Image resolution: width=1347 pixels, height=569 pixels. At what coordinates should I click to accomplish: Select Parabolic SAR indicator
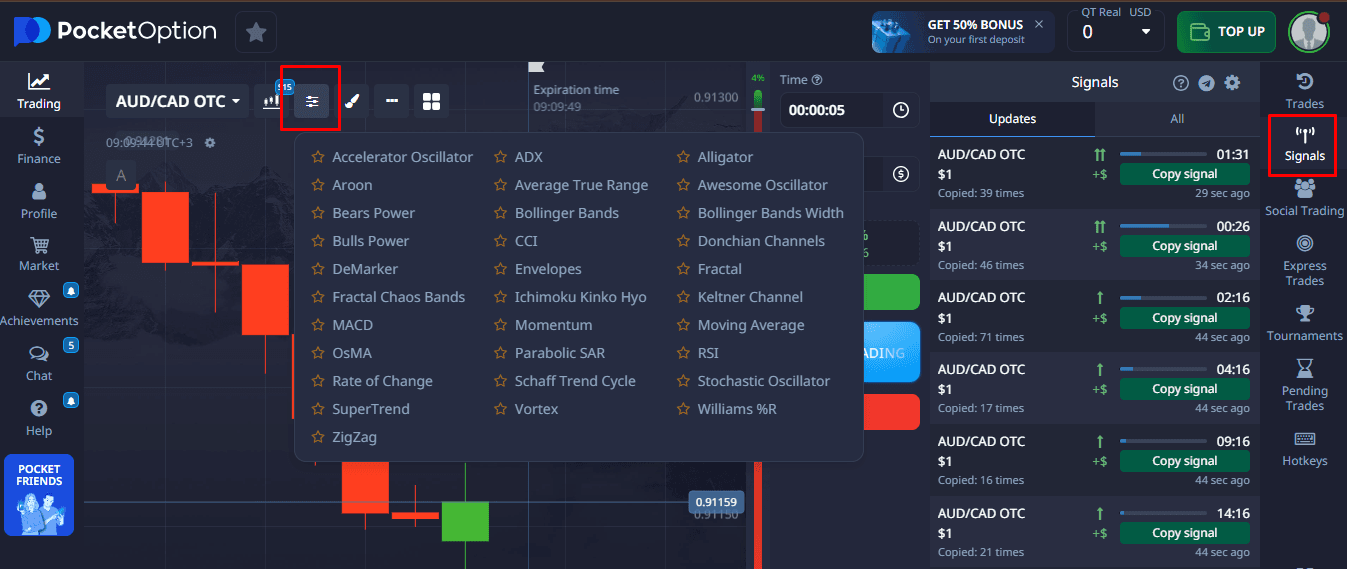coord(559,353)
